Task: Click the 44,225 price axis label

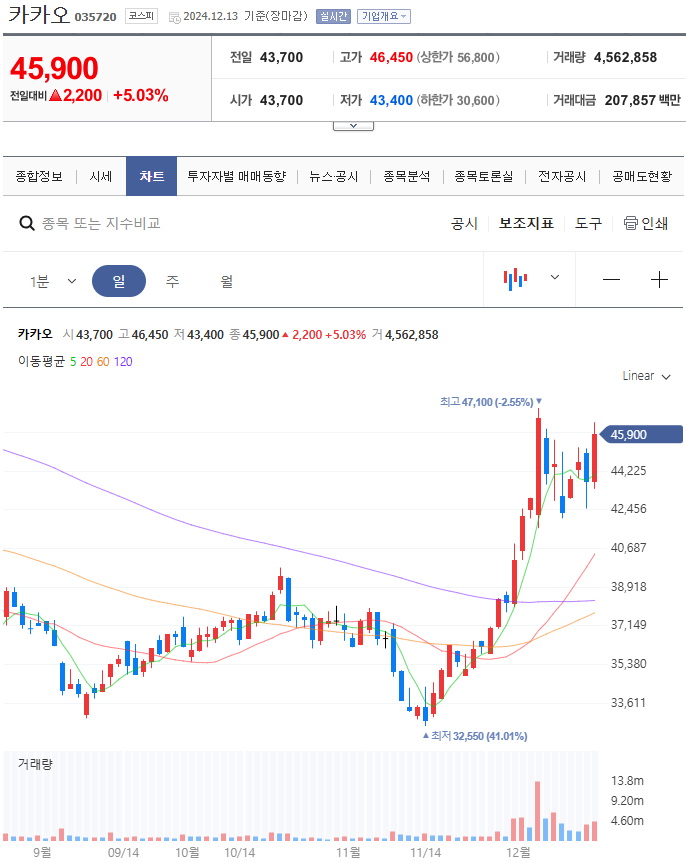Action: (628, 471)
